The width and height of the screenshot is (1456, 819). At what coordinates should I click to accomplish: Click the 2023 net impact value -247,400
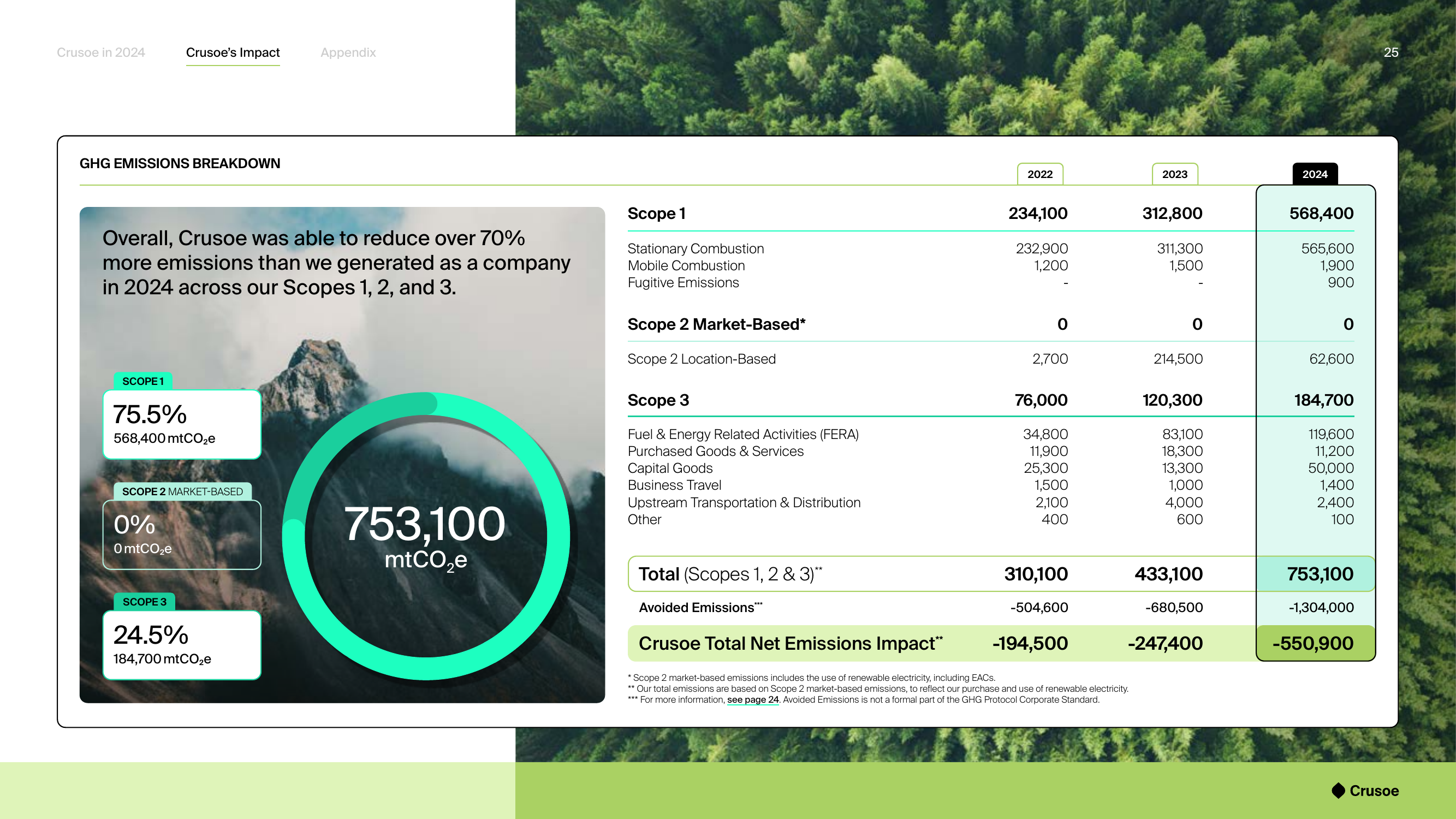(x=1165, y=643)
